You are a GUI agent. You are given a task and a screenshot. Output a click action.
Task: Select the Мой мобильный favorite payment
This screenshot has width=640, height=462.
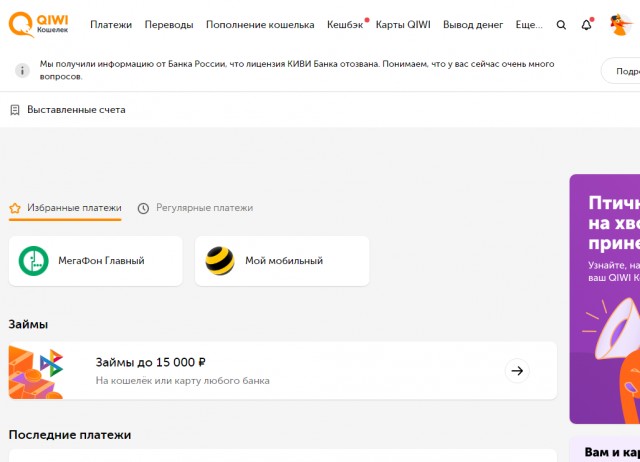click(282, 261)
